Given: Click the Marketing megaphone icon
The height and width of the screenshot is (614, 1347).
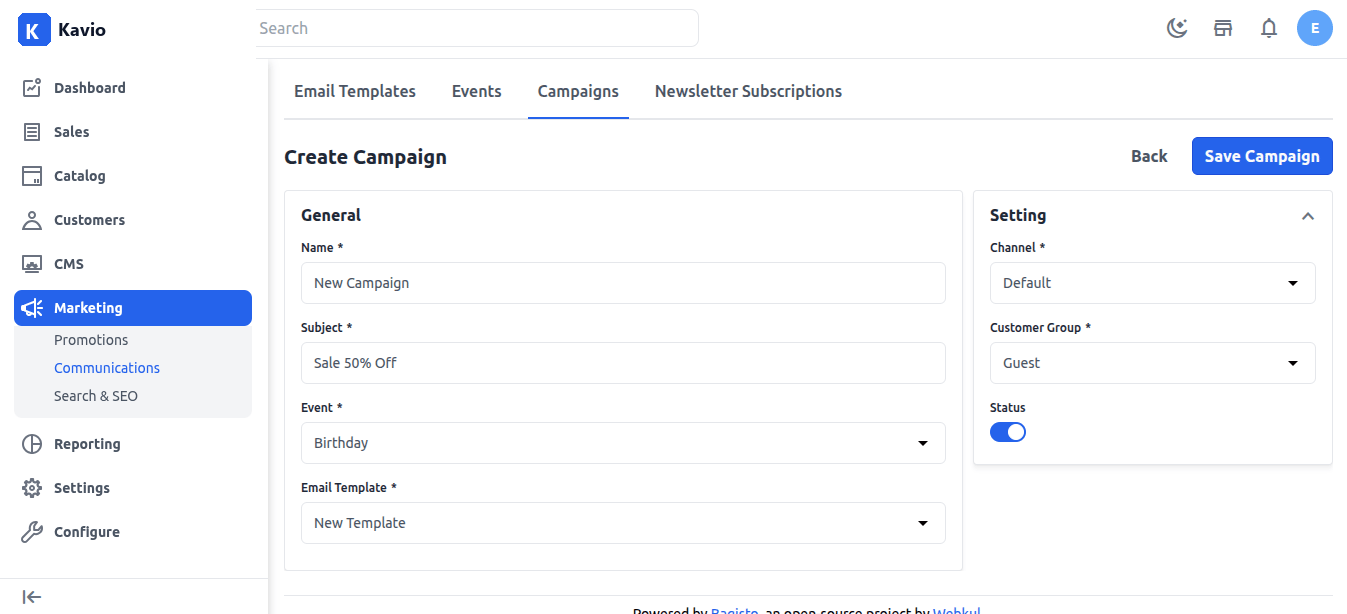Looking at the screenshot, I should (32, 308).
